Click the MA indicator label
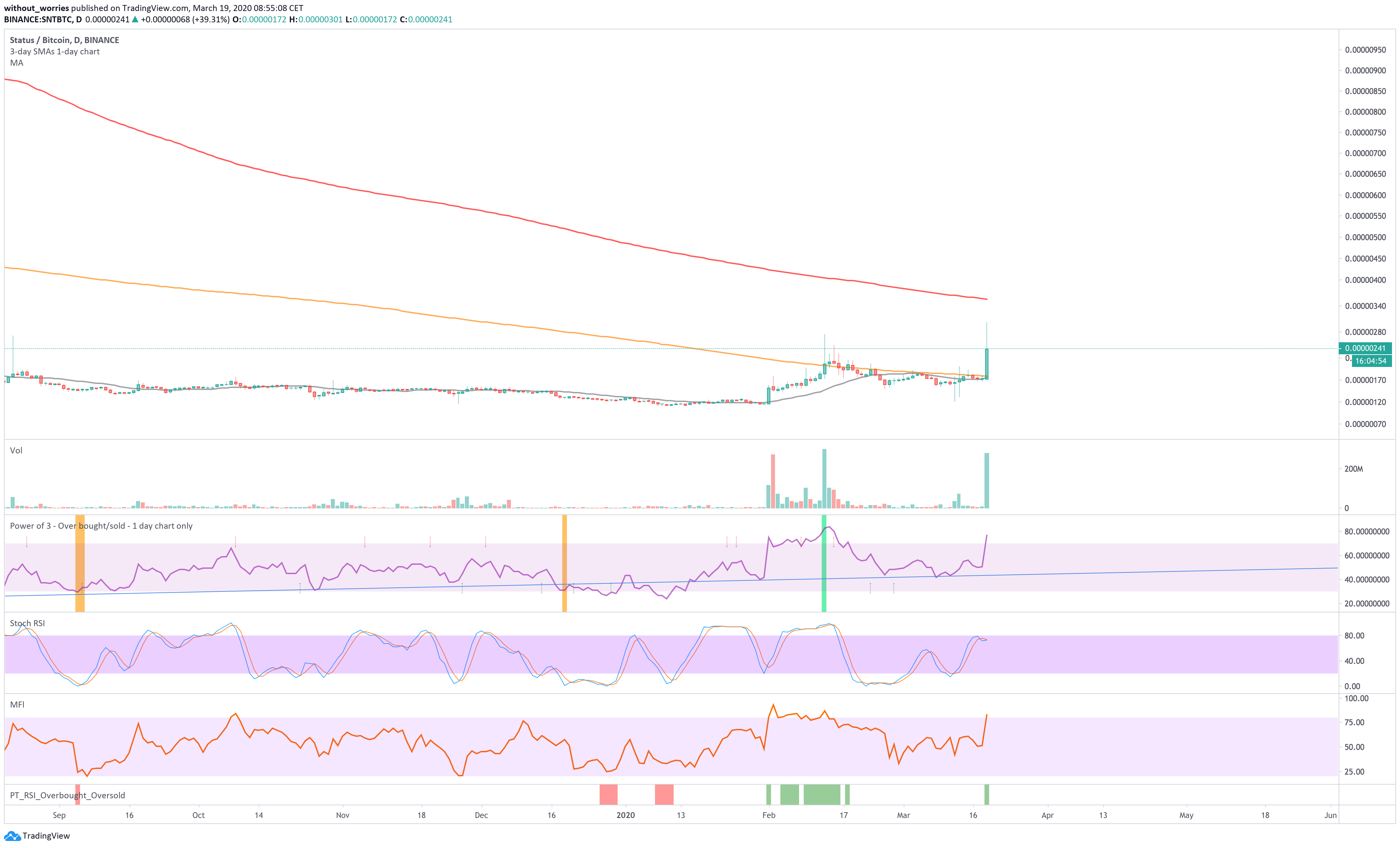 pyautogui.click(x=16, y=62)
